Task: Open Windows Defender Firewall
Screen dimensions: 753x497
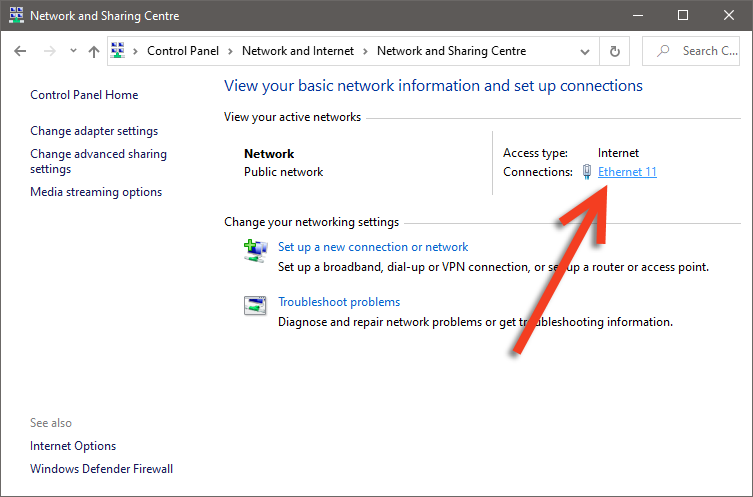Action: 101,469
